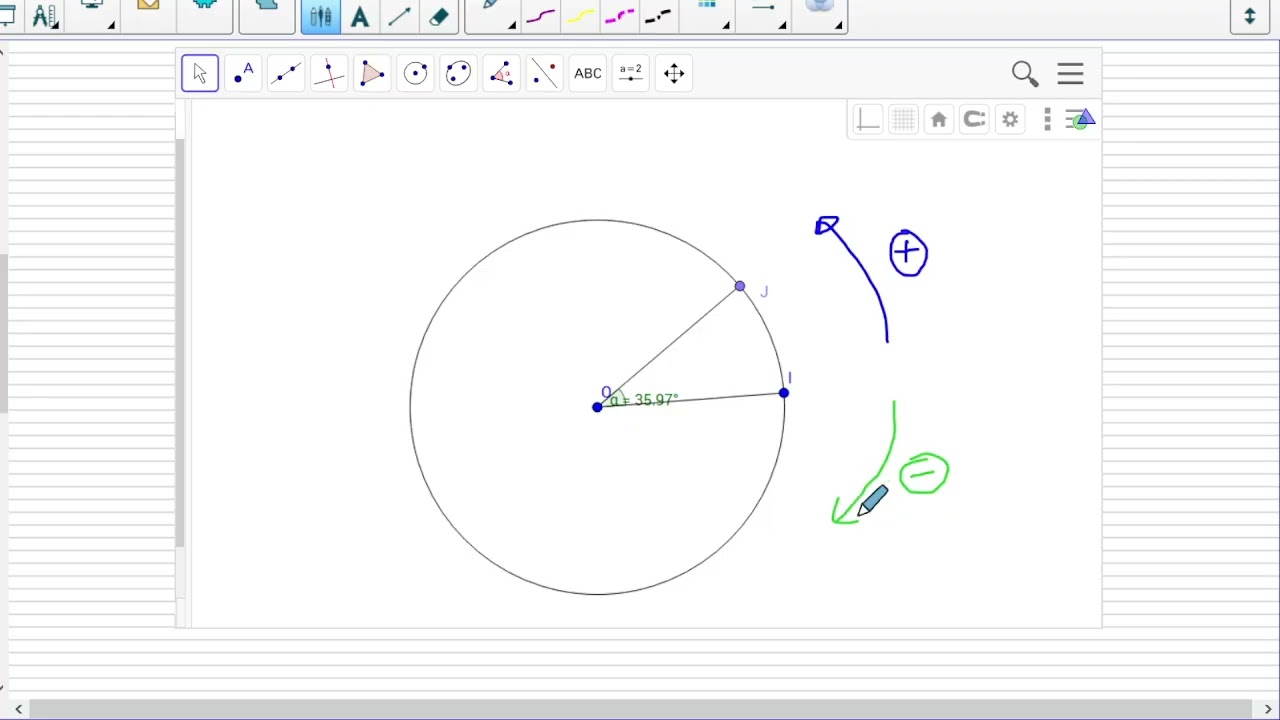This screenshot has height=720, width=1280.
Task: Toggle point capturing magnet
Action: (x=974, y=120)
